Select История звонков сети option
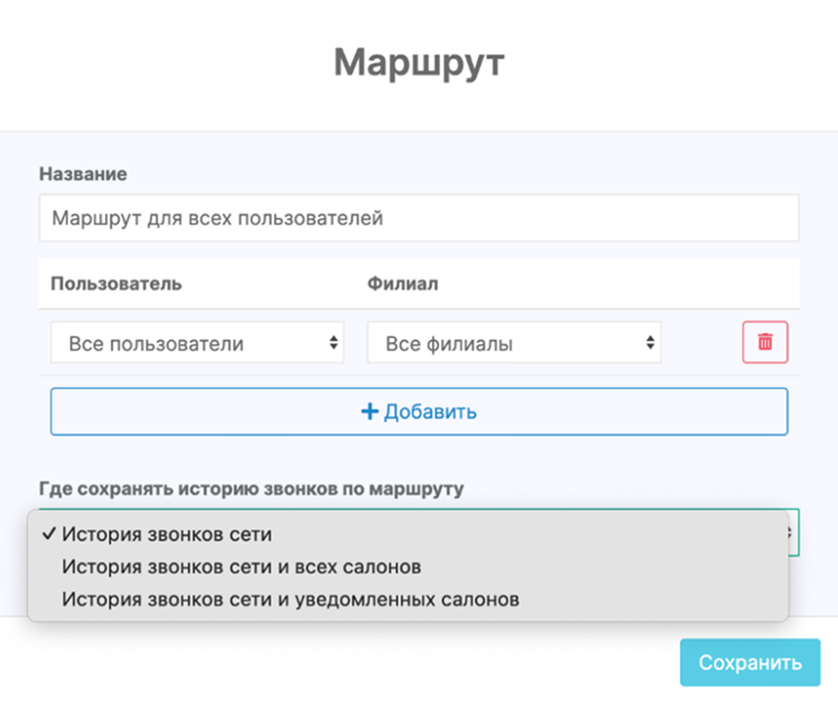This screenshot has width=838, height=705. [166, 534]
